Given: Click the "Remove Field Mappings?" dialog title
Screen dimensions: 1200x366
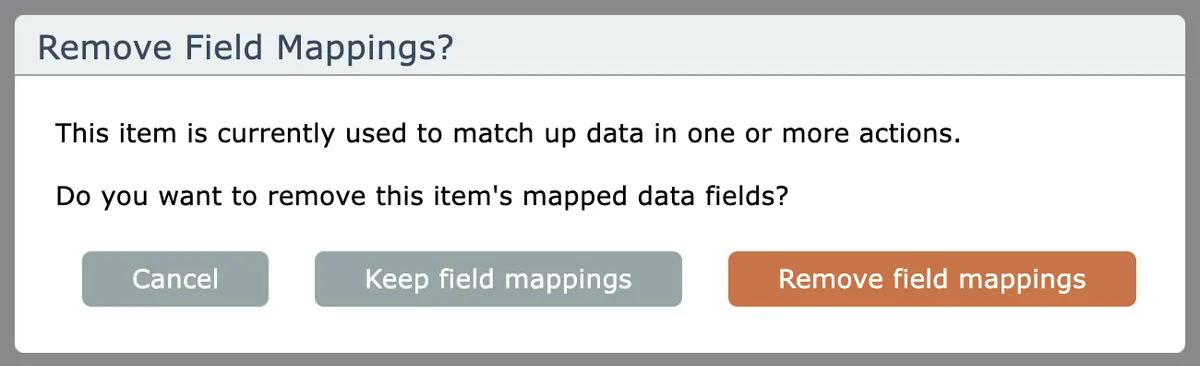Looking at the screenshot, I should (x=245, y=47).
